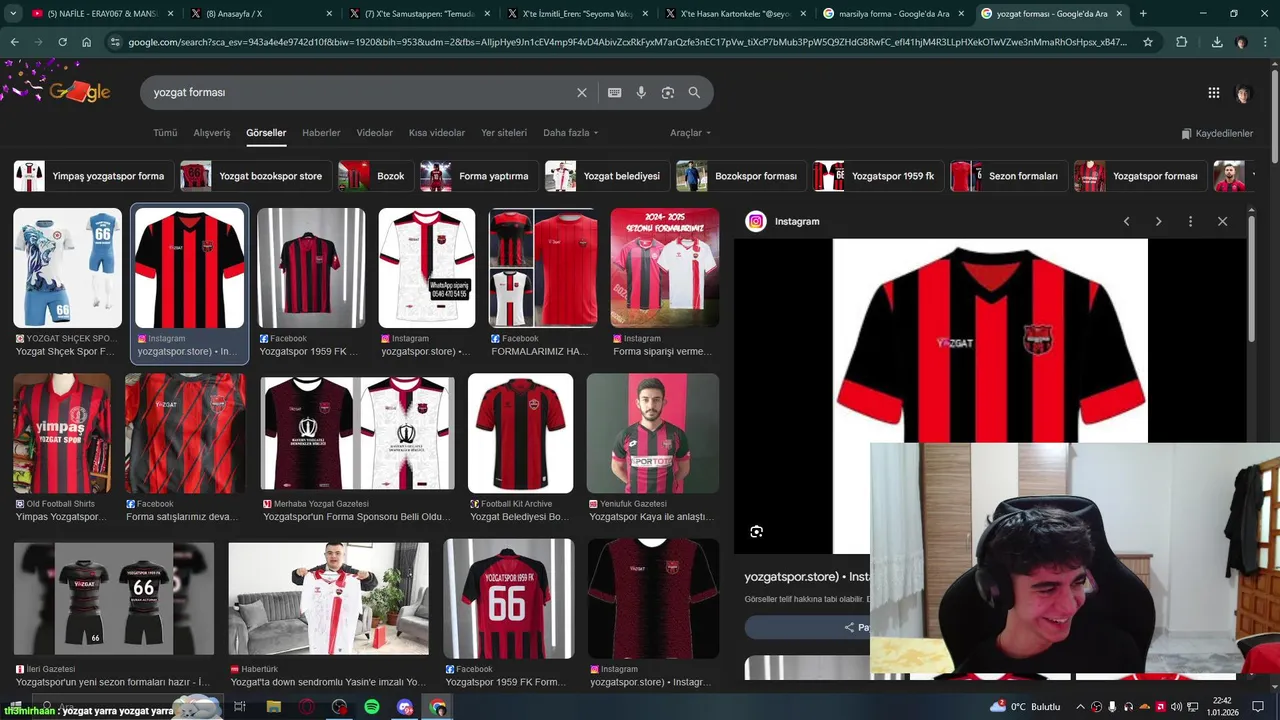Open the Yozgat Shçek Spor jersey thumbnail
The width and height of the screenshot is (1280, 720).
tap(67, 268)
